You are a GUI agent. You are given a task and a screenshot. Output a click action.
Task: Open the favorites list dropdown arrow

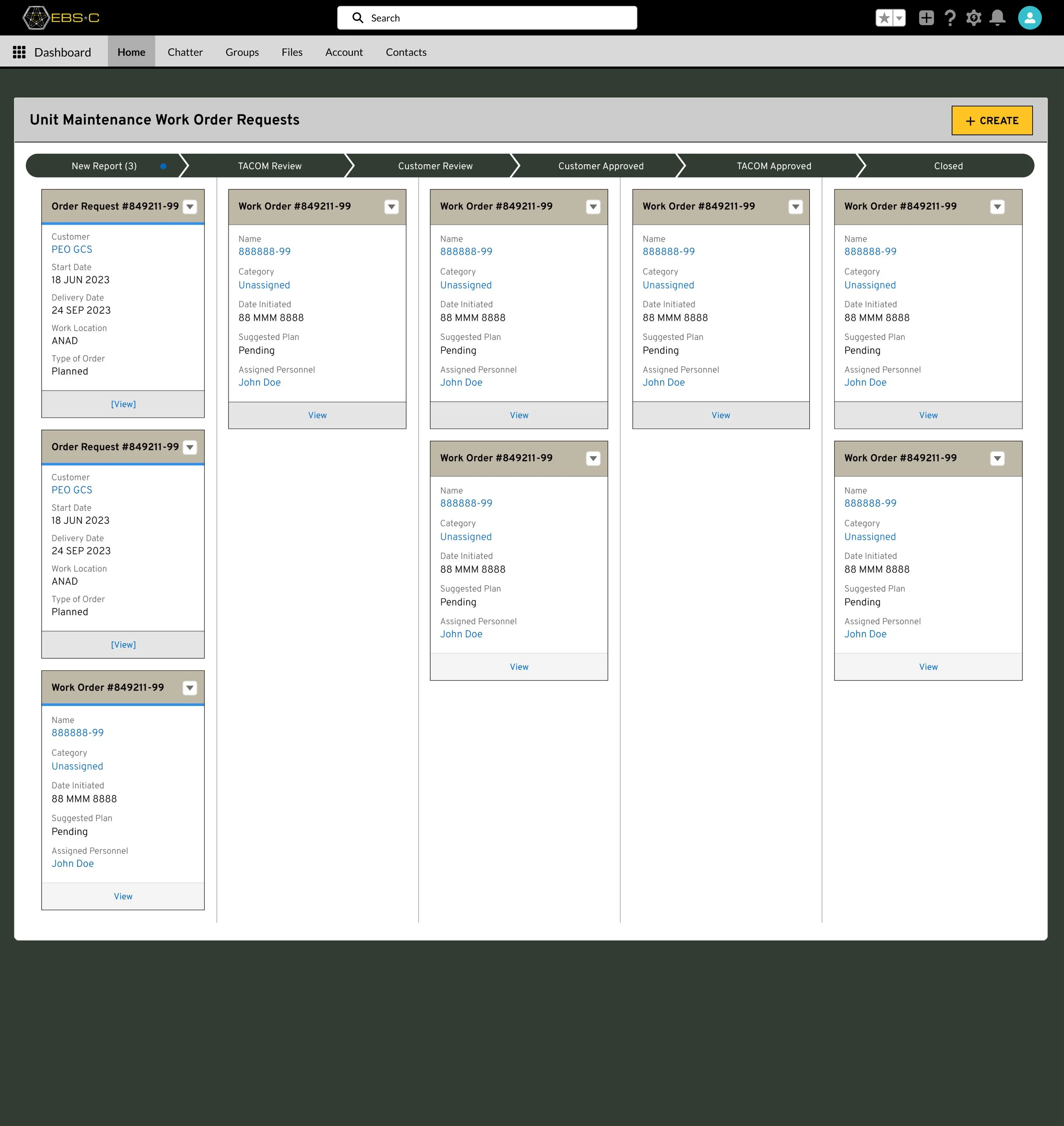(900, 18)
